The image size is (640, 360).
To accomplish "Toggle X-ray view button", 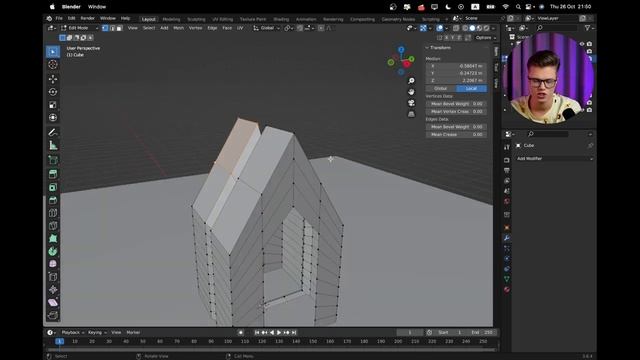I will 456,28.
